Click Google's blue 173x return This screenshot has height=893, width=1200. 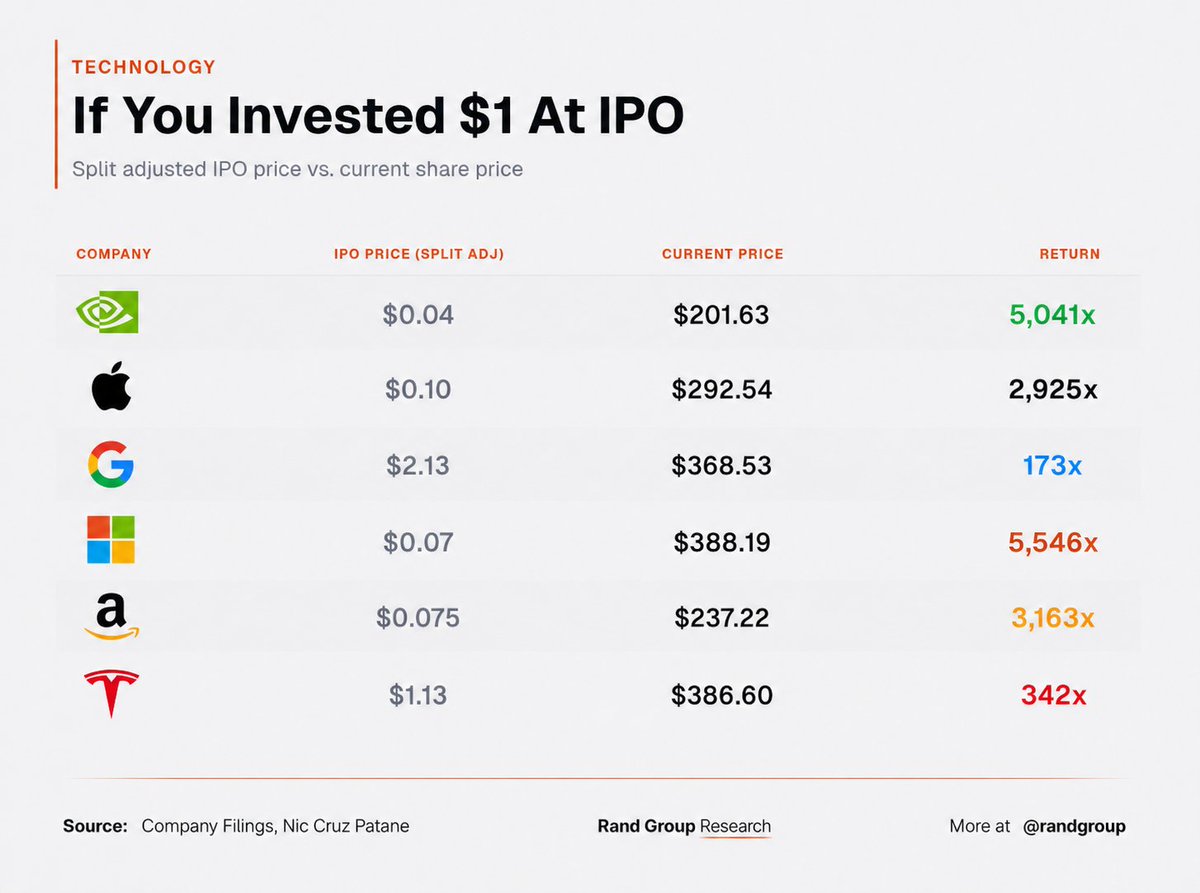tap(1052, 466)
